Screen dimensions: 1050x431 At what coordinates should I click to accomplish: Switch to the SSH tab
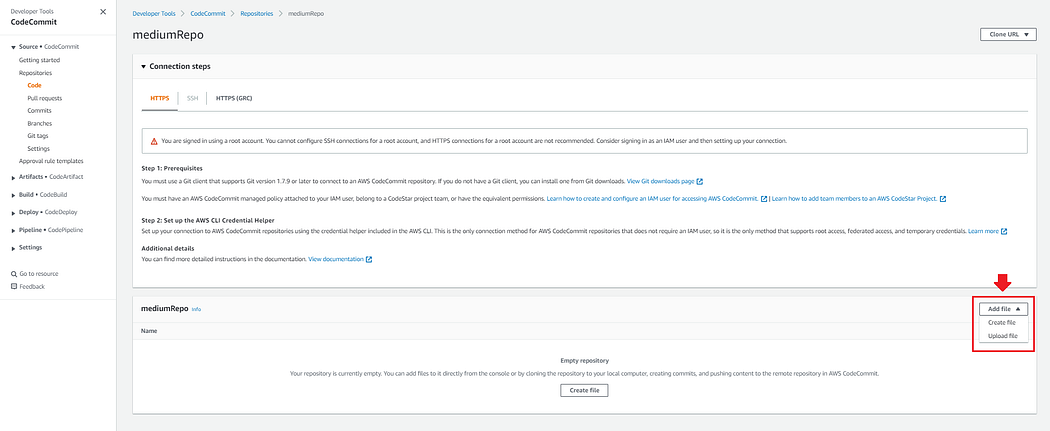[192, 98]
